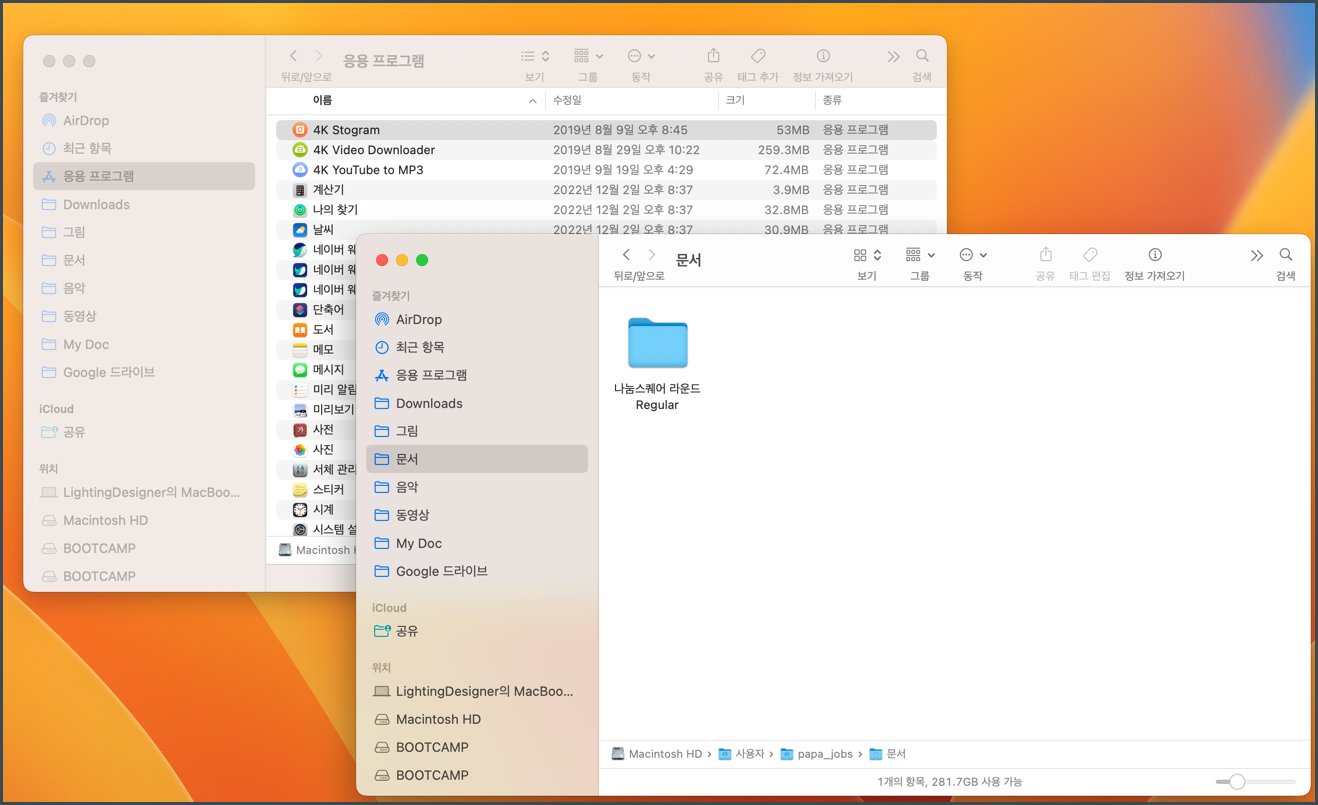Open 보기 list view menu in 응용 프로그램 window

(x=535, y=56)
